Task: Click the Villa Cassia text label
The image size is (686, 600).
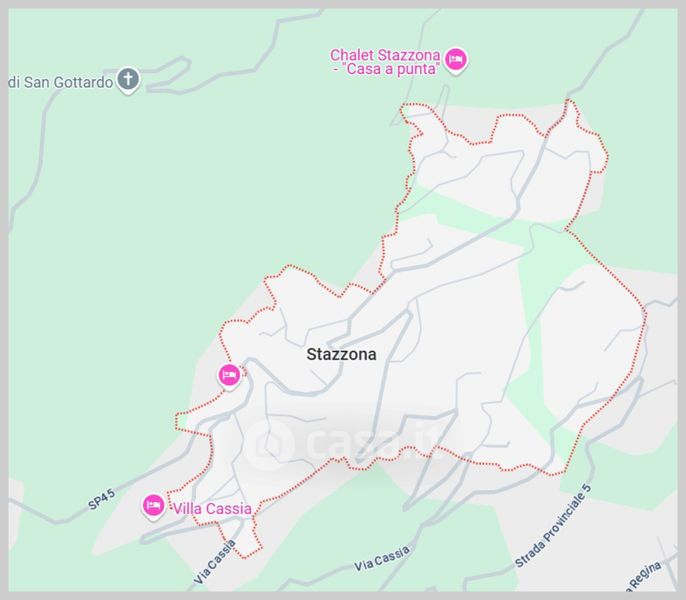Action: click(x=212, y=509)
